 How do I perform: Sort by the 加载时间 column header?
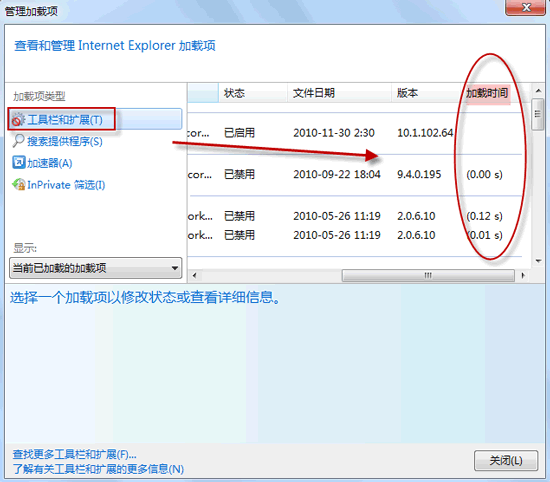[x=487, y=93]
